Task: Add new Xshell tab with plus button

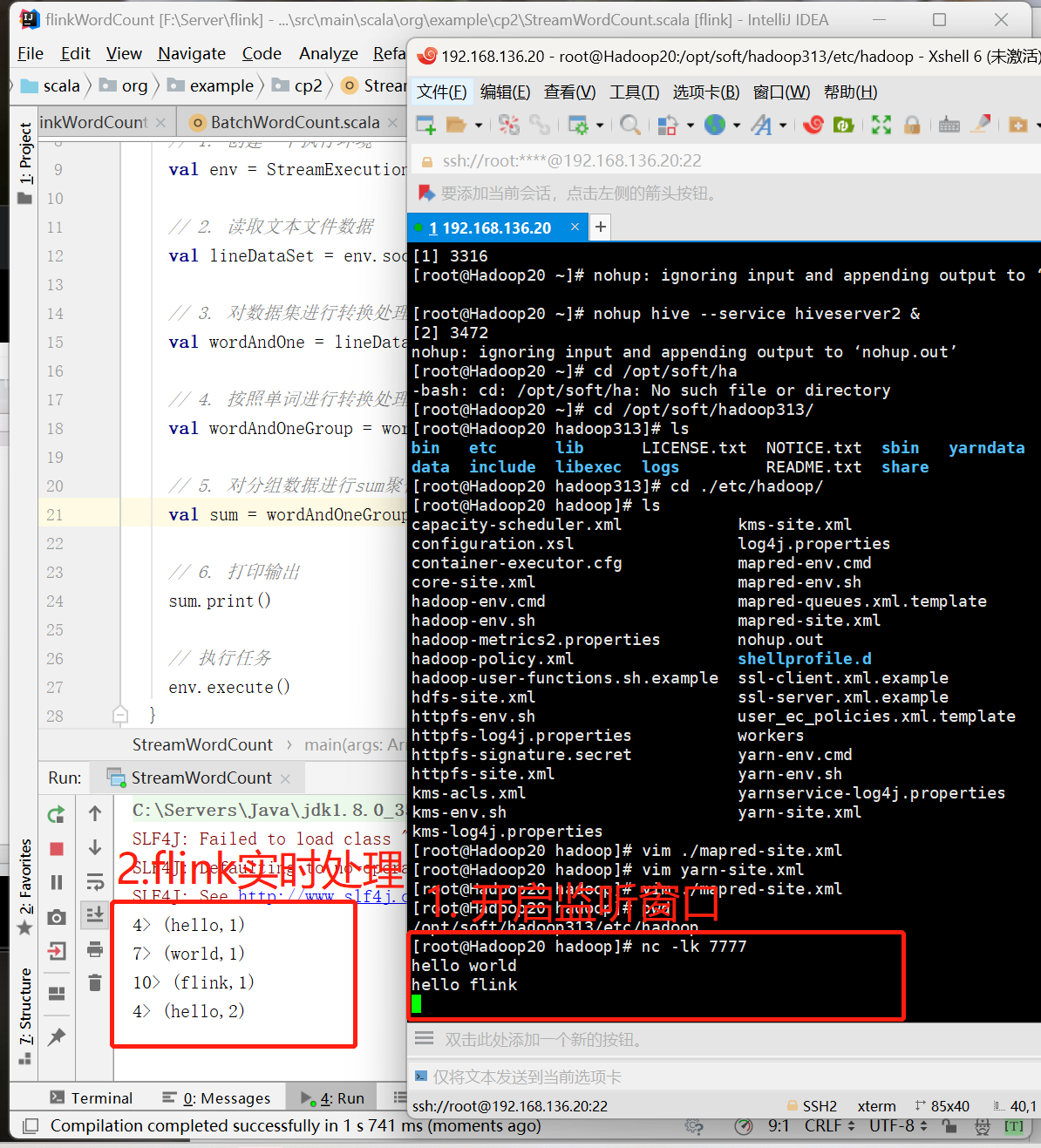Action: (x=601, y=228)
